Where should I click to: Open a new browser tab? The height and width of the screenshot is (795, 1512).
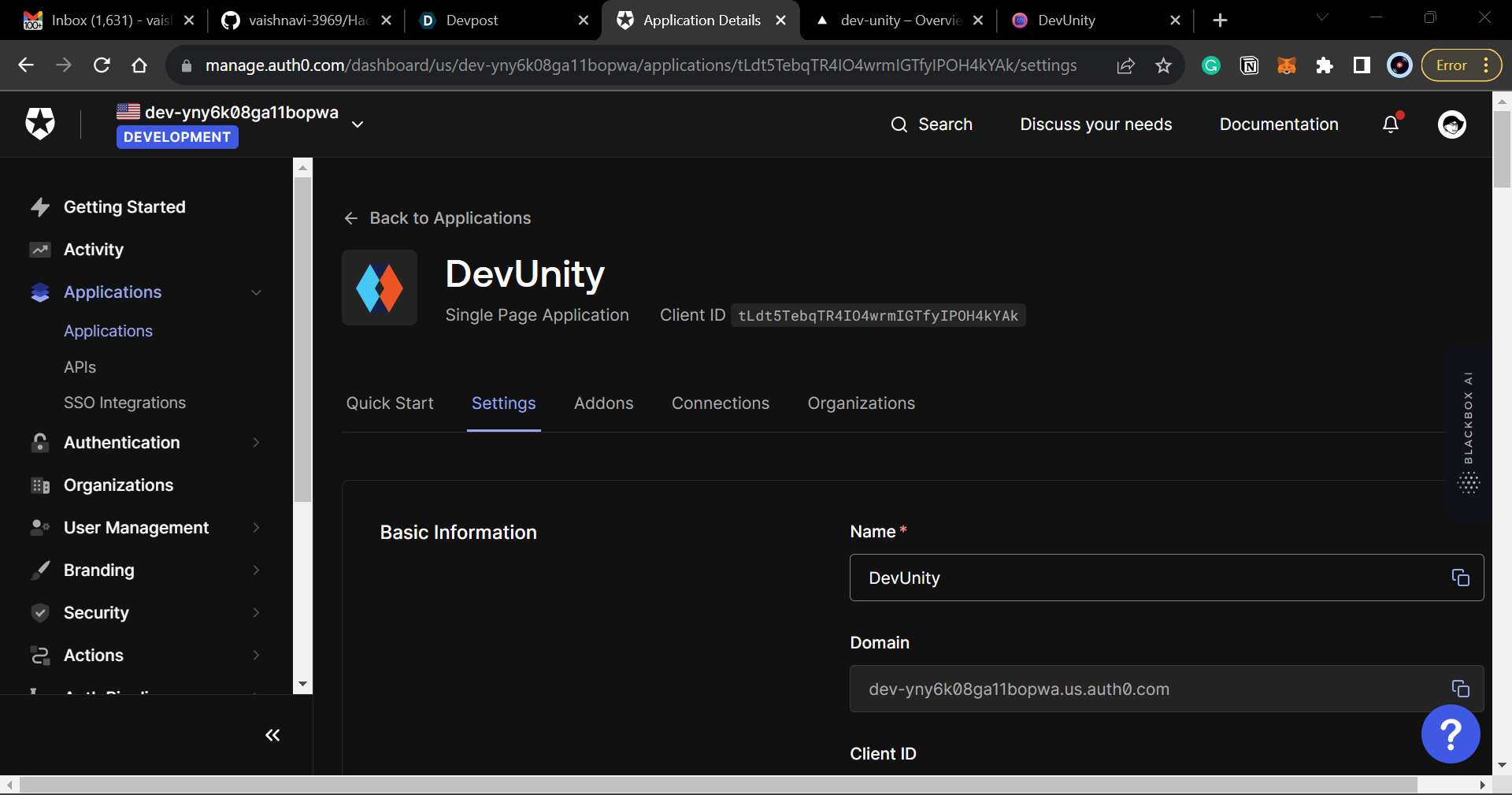click(x=1220, y=20)
